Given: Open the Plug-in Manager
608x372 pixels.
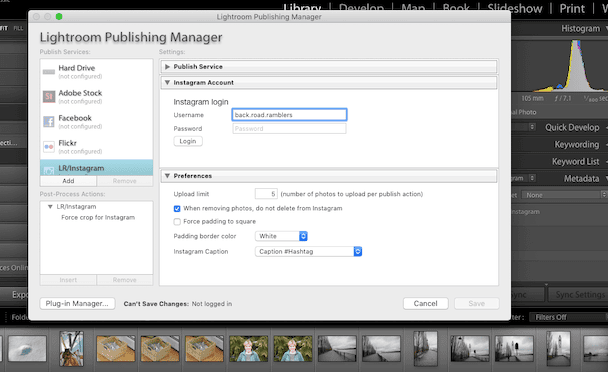Looking at the screenshot, I should coord(77,303).
